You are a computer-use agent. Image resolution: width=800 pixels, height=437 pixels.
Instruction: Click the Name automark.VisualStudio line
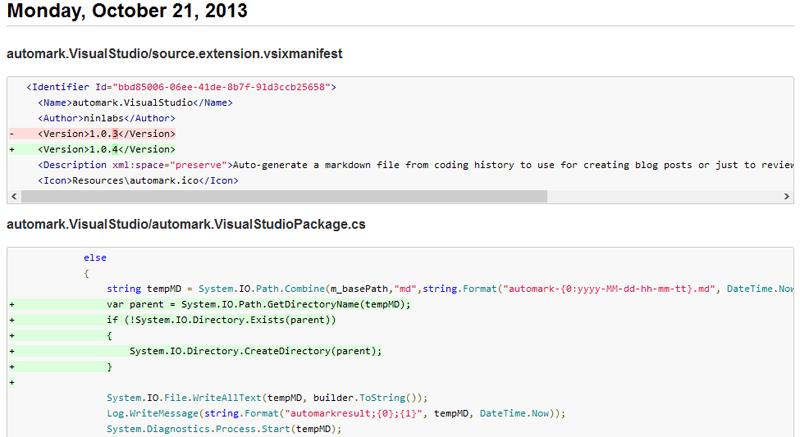coord(135,102)
